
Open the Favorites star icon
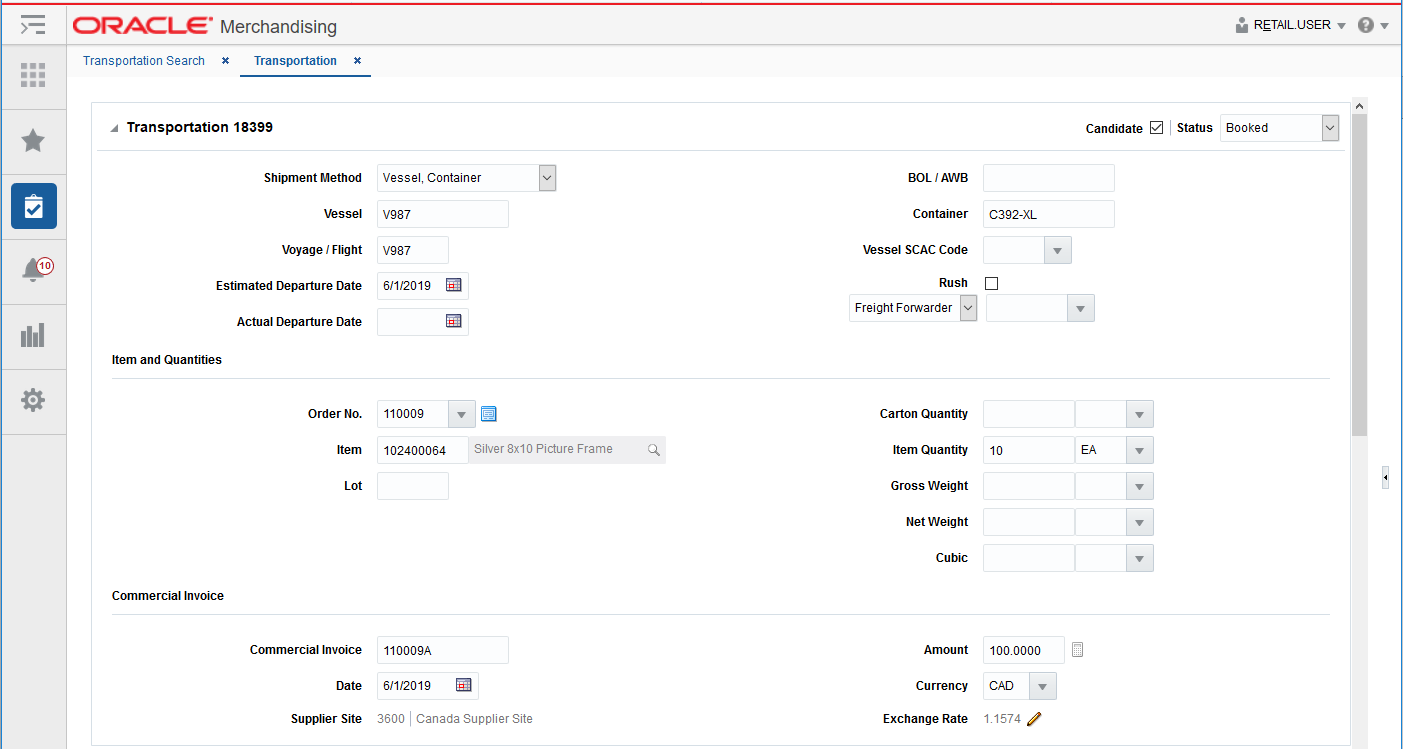[x=33, y=140]
